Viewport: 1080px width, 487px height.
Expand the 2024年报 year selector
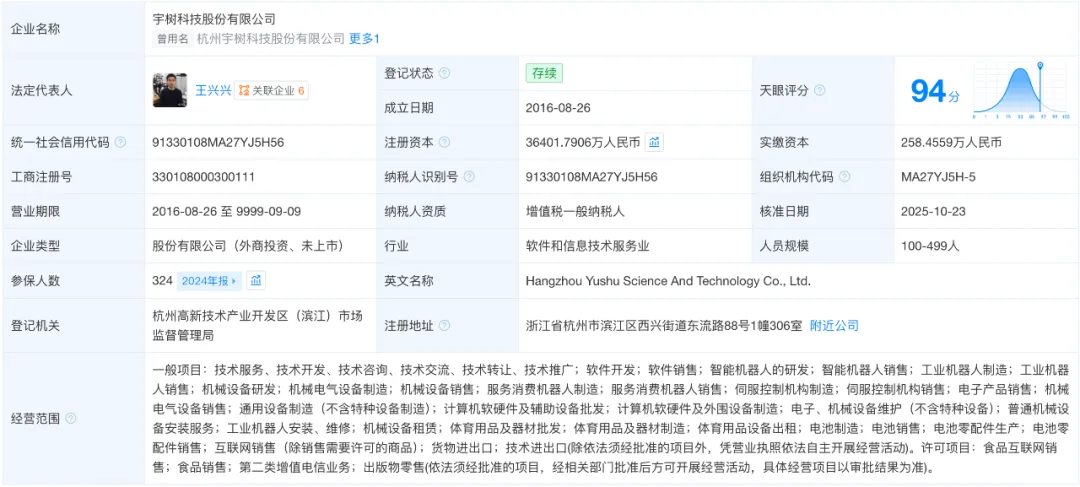(209, 281)
